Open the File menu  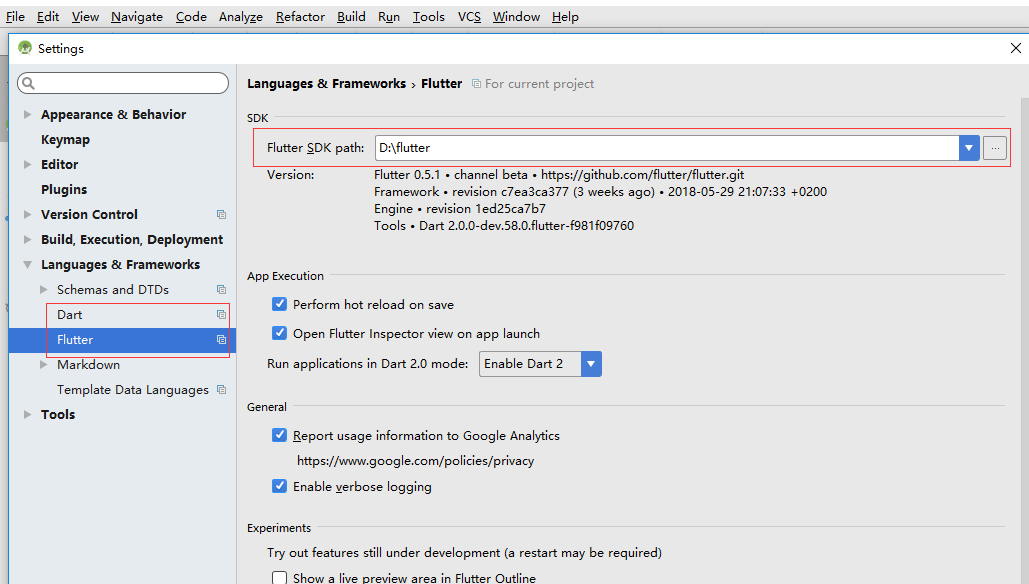(x=15, y=16)
